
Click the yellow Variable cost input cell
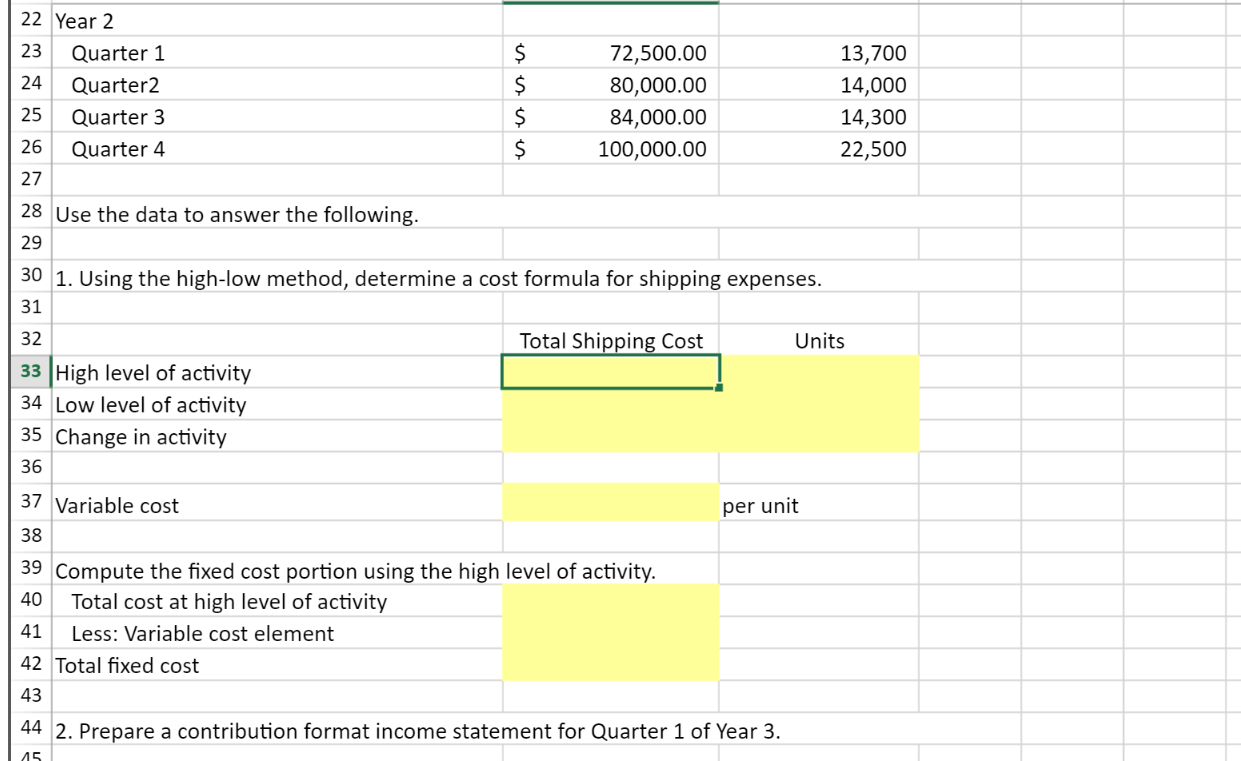coord(610,505)
